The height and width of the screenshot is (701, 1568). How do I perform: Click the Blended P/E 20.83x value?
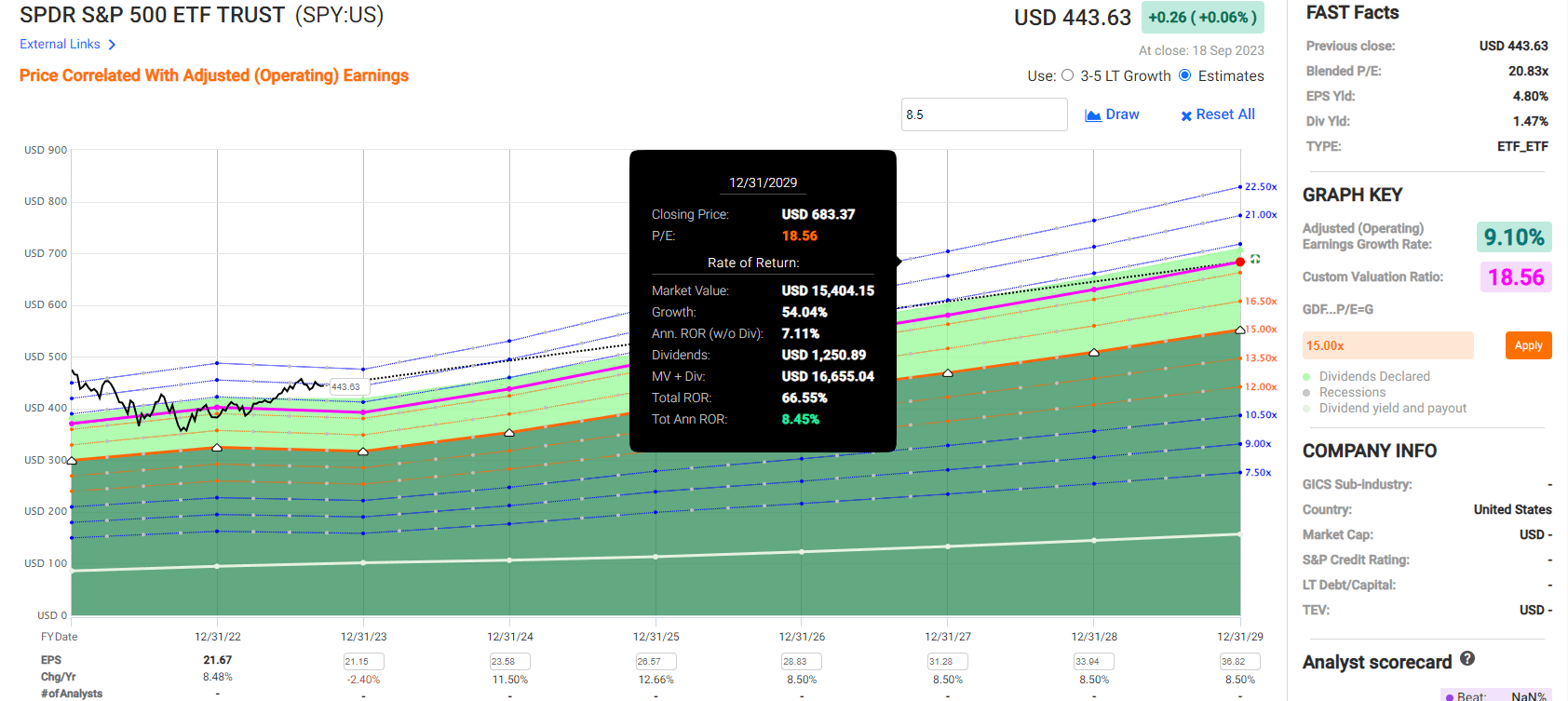coord(1528,71)
